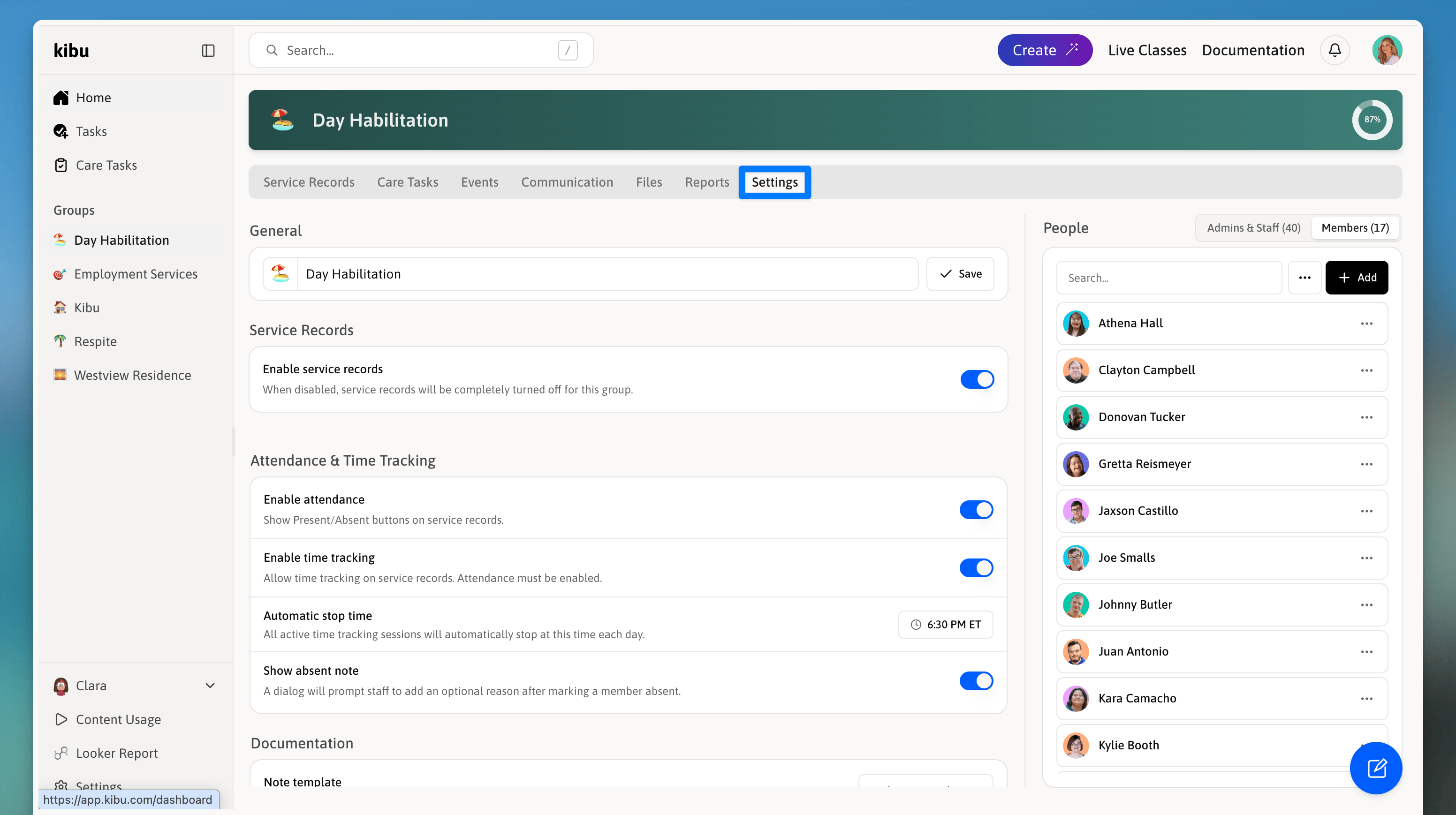This screenshot has height=815, width=1456.
Task: Open more options for Athena Hall
Action: click(x=1366, y=324)
